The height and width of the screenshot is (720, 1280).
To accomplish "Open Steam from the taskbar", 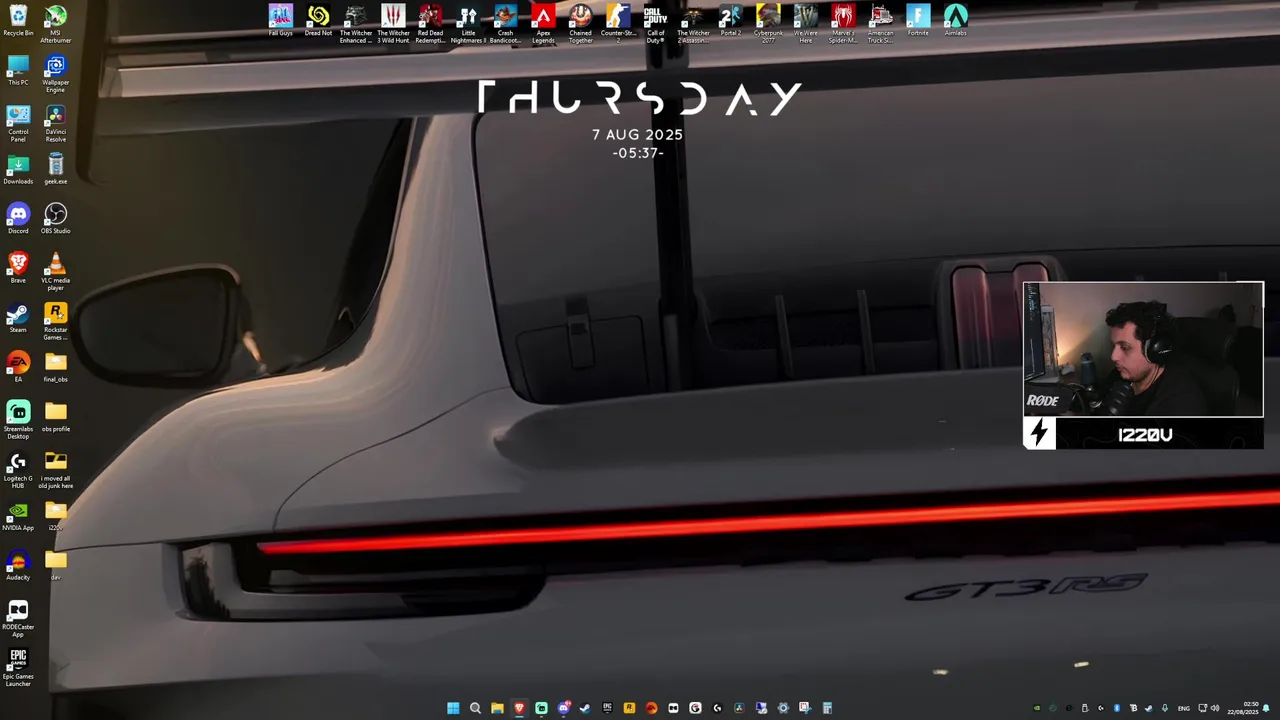I will click(585, 708).
